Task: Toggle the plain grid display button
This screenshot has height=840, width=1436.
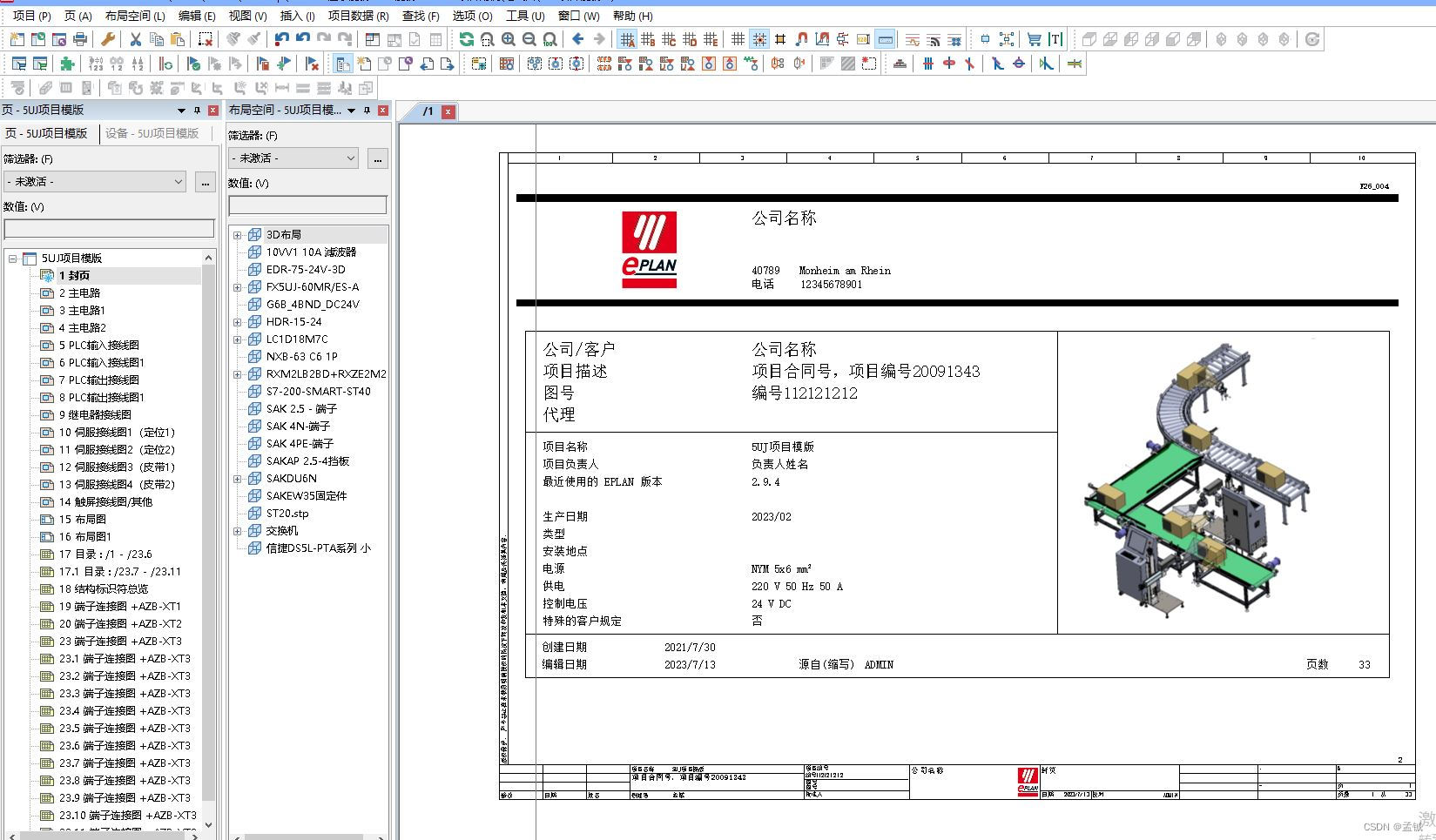Action: point(738,39)
